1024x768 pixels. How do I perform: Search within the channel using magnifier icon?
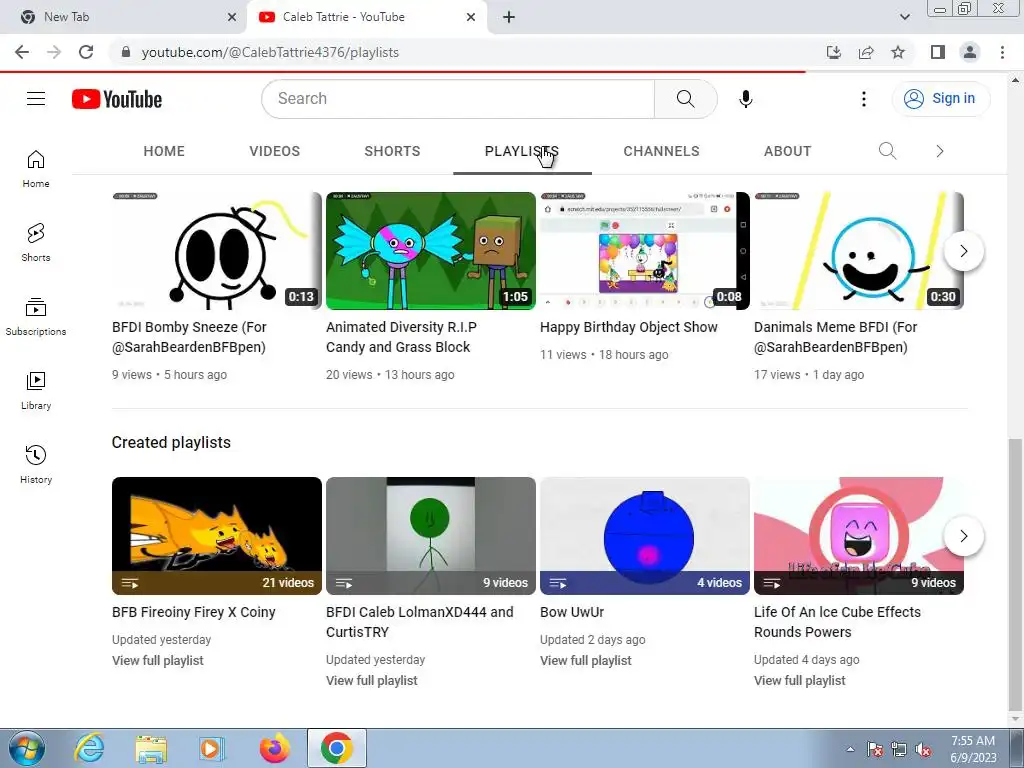[x=887, y=151]
